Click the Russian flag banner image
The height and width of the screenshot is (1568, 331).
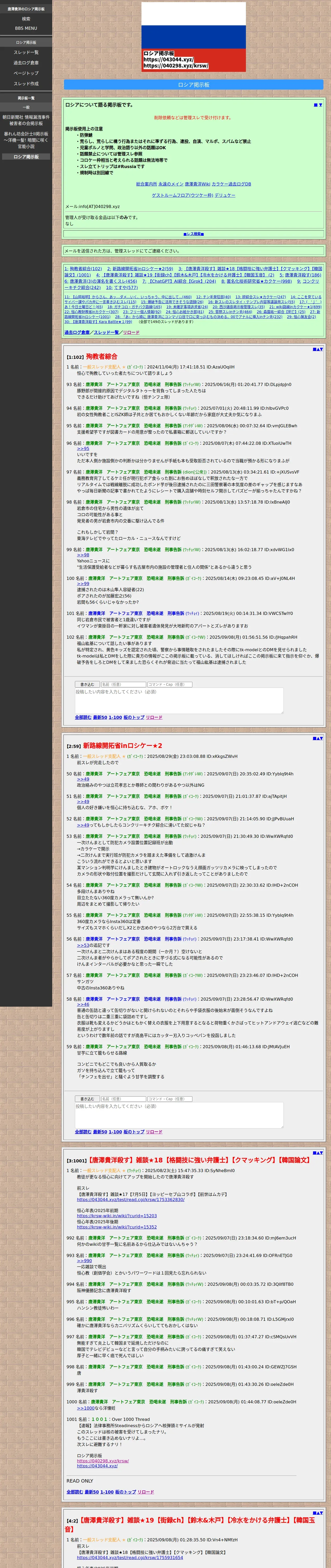tap(193, 37)
